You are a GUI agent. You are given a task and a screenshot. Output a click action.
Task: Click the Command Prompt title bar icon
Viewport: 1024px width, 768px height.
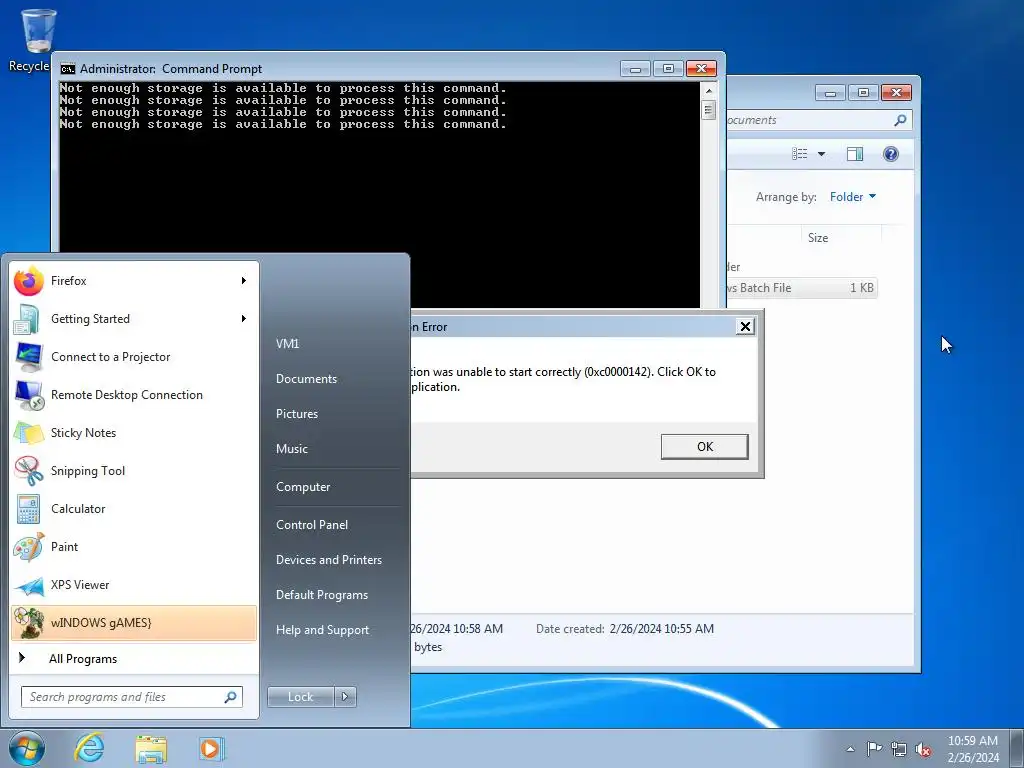(67, 69)
